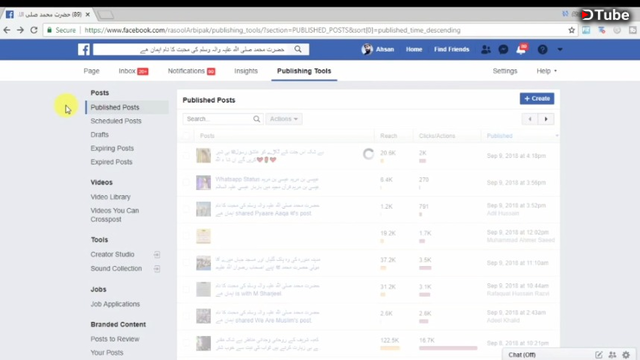Open the Notifications tab
This screenshot has width=640, height=360.
191,71
